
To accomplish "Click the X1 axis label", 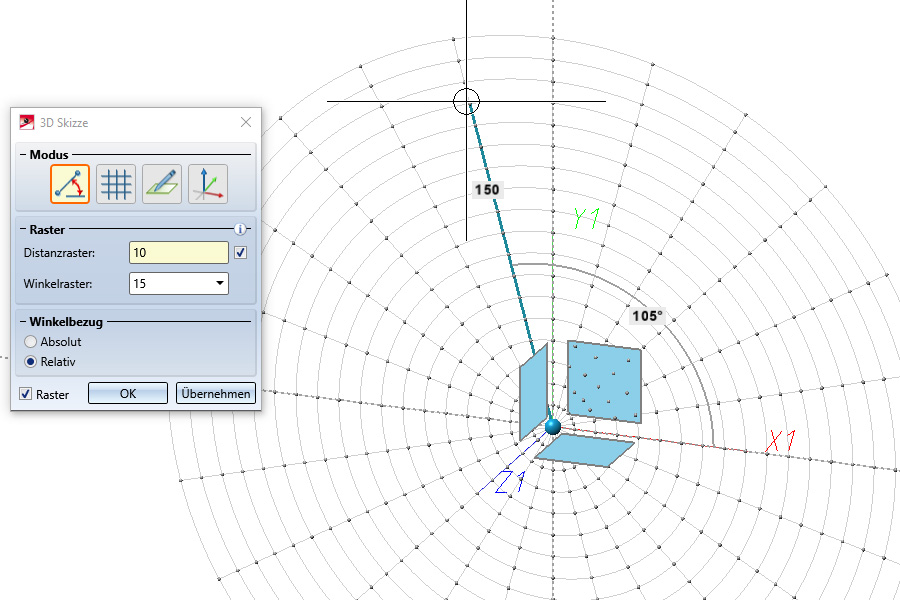I will click(x=781, y=441).
